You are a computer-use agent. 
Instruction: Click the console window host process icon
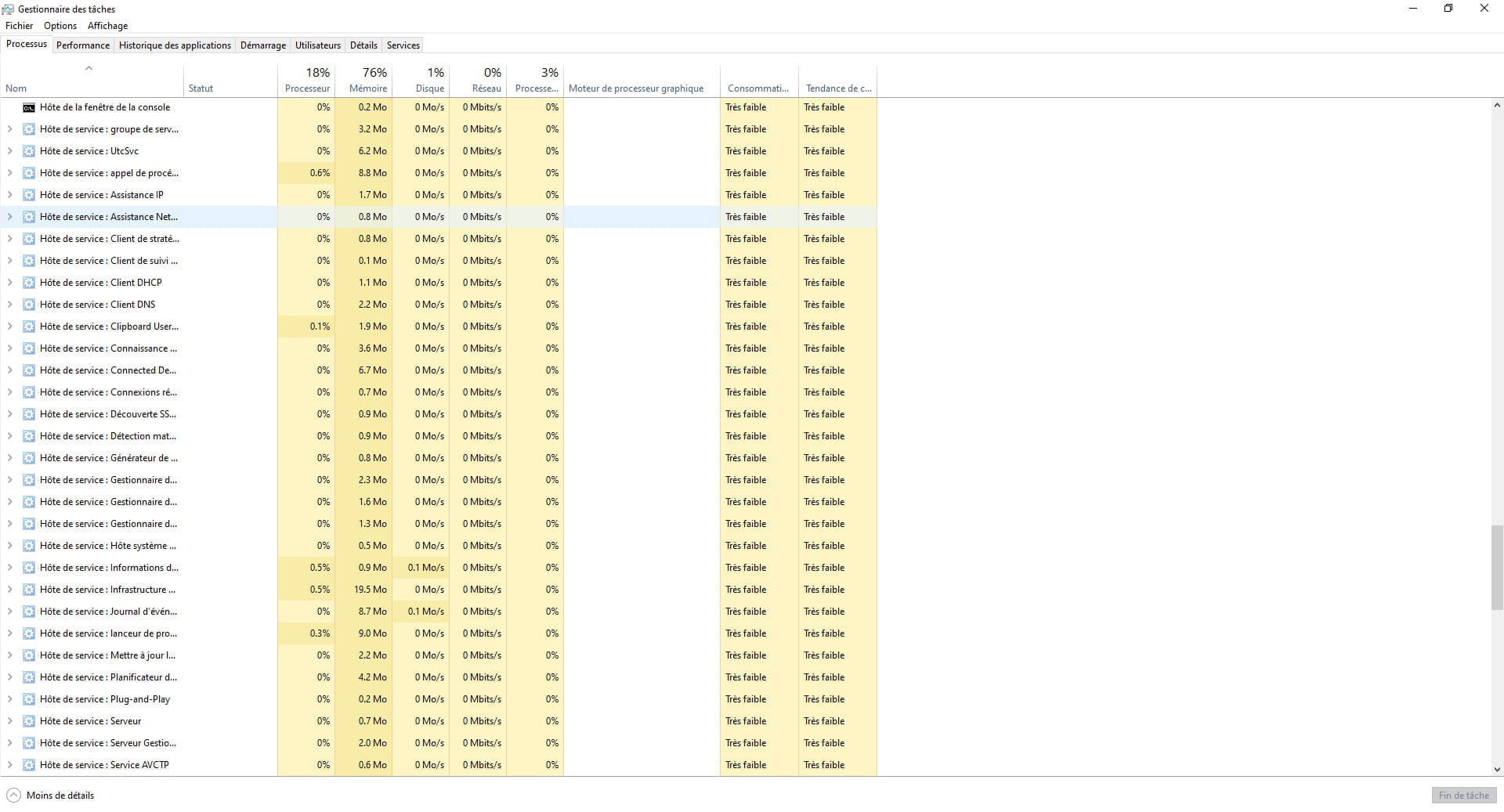29,107
